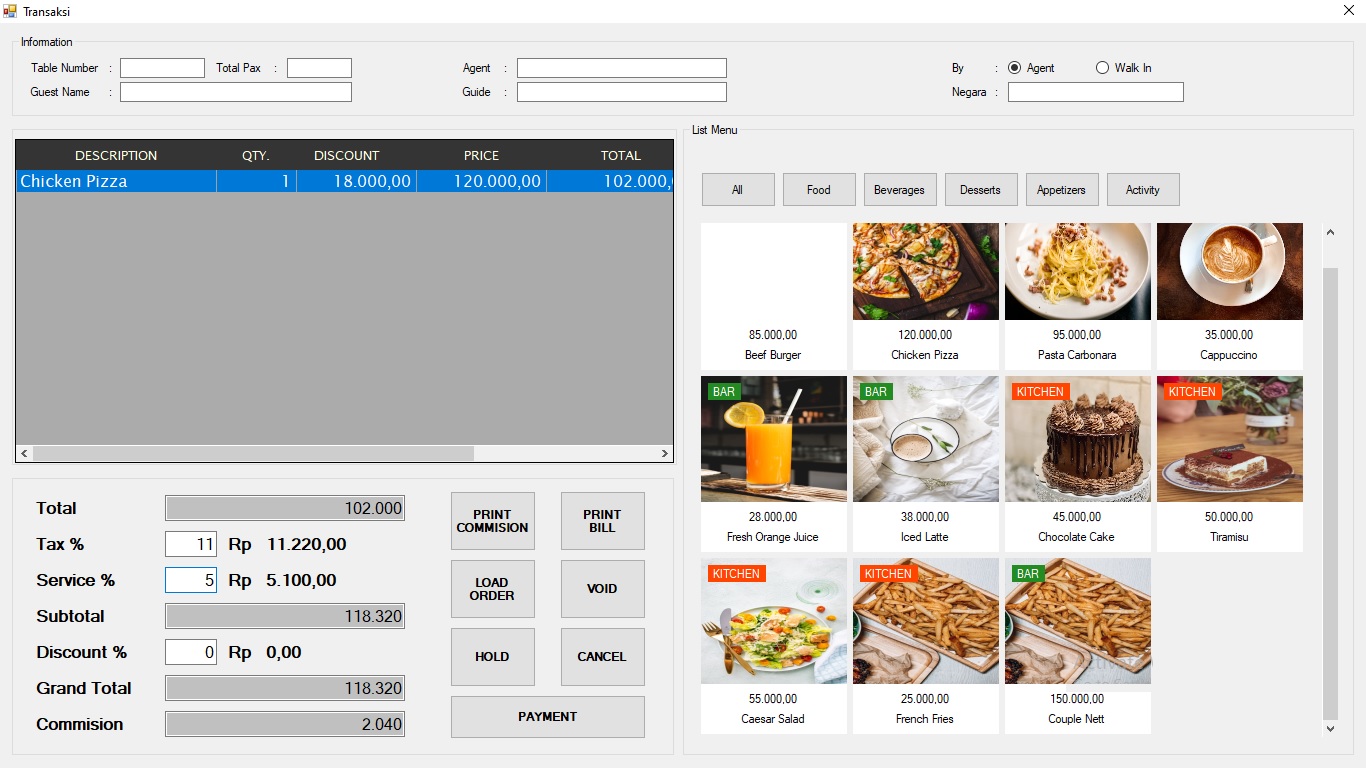Click the Table Number input field
Viewport: 1366px width, 768px height.
(162, 68)
